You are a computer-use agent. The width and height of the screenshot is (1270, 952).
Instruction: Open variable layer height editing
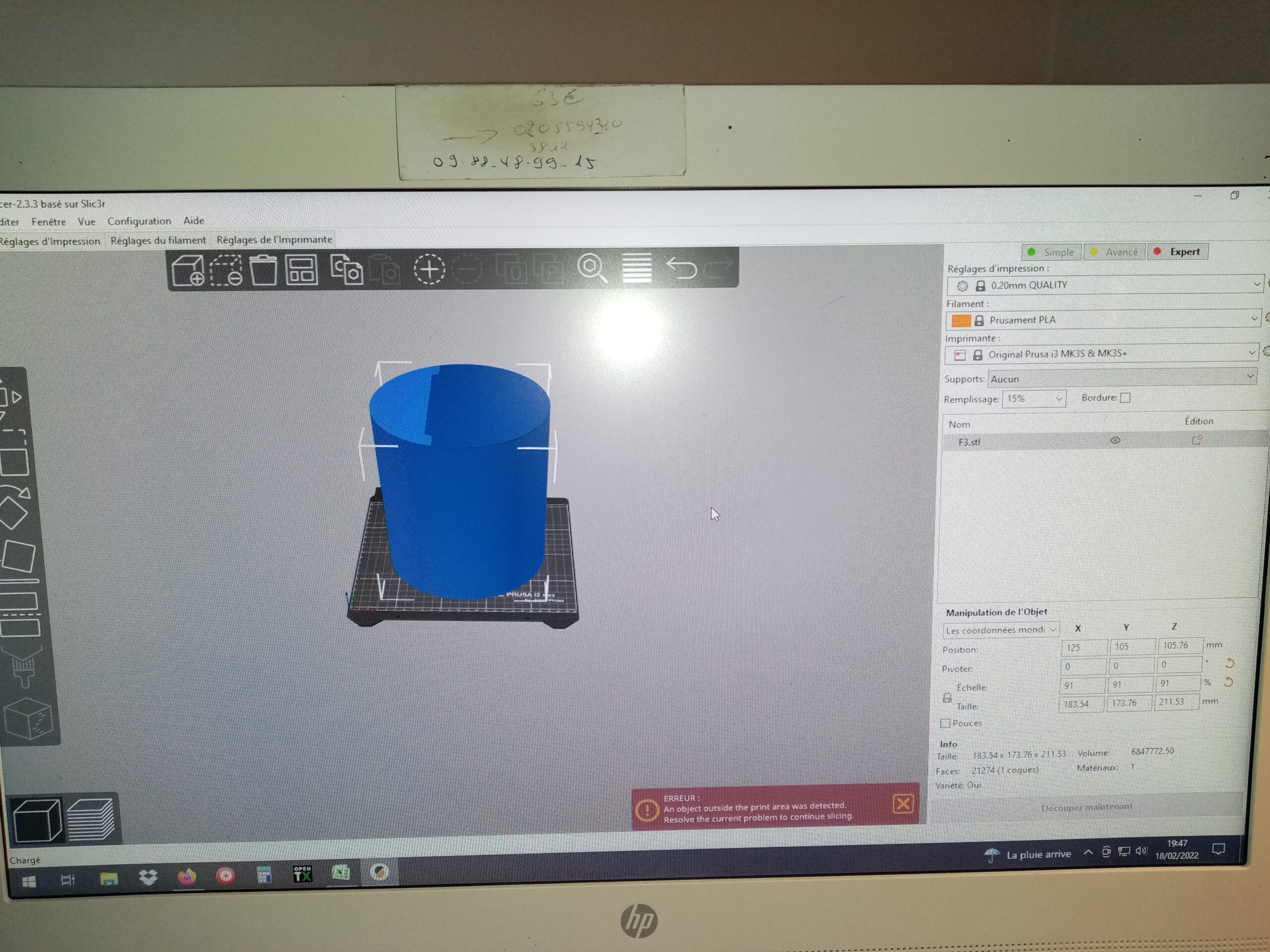(636, 268)
